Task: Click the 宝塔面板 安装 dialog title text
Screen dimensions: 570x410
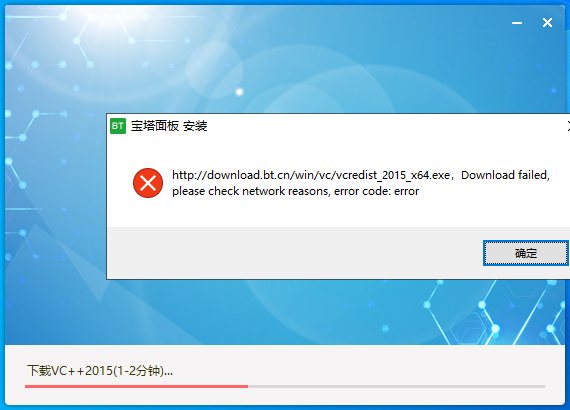Action: (169, 126)
